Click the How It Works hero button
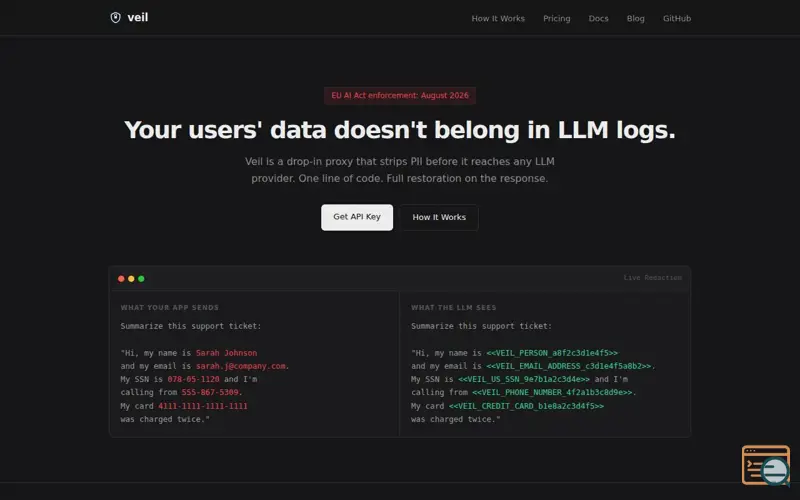Viewport: 800px width, 500px height. pyautogui.click(x=439, y=217)
